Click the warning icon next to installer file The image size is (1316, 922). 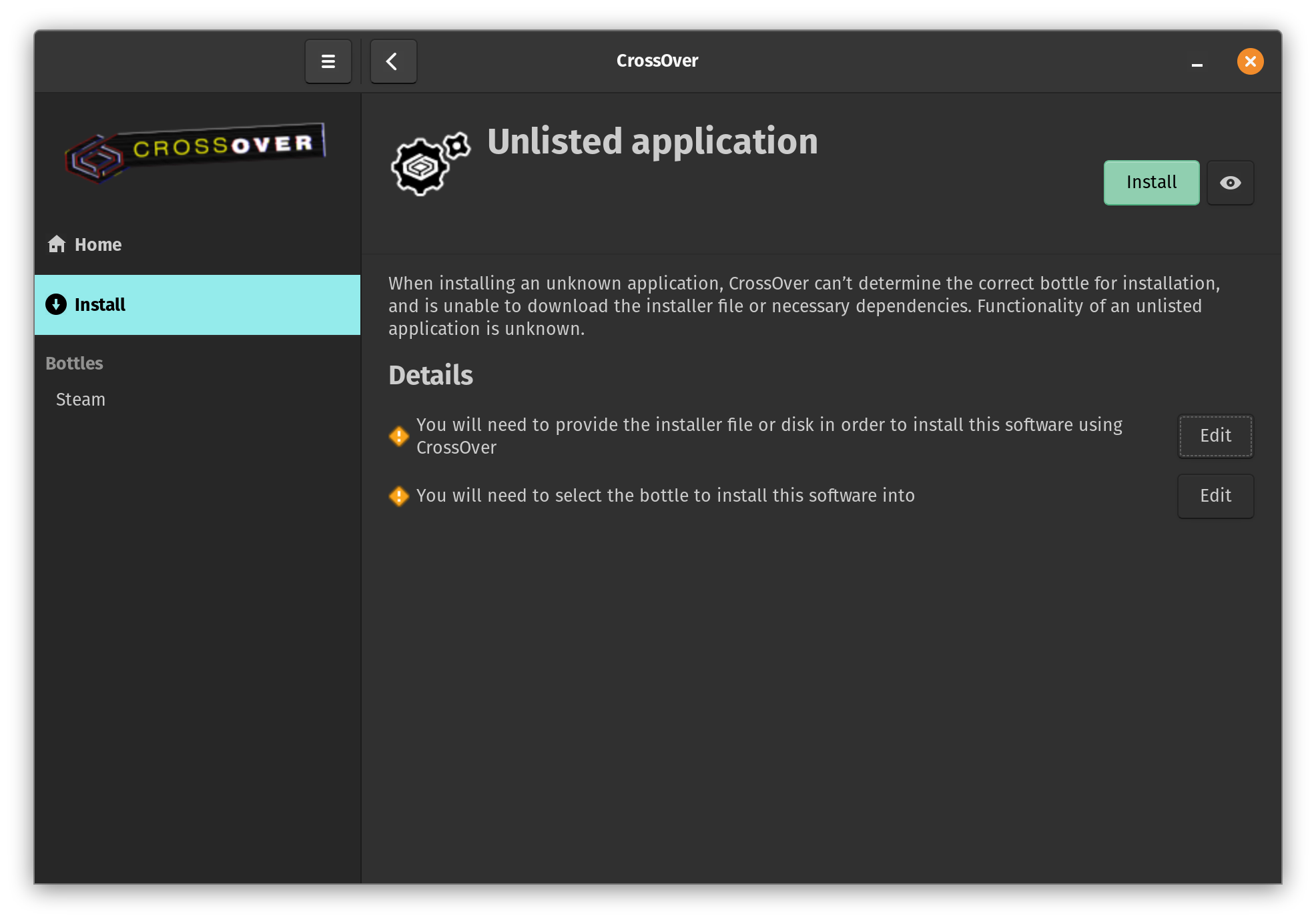(x=399, y=435)
